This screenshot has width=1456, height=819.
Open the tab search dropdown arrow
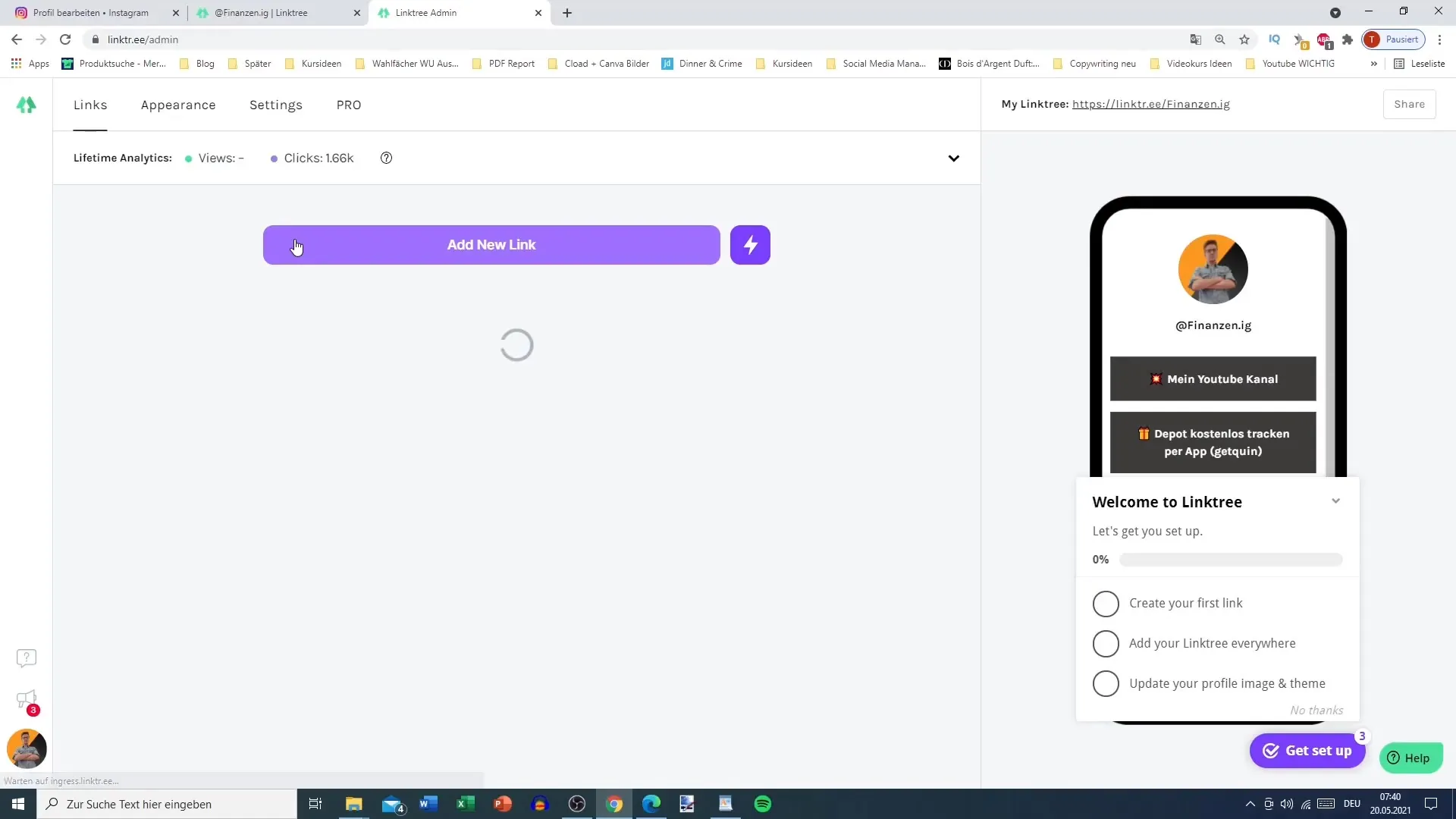pos(1335,13)
